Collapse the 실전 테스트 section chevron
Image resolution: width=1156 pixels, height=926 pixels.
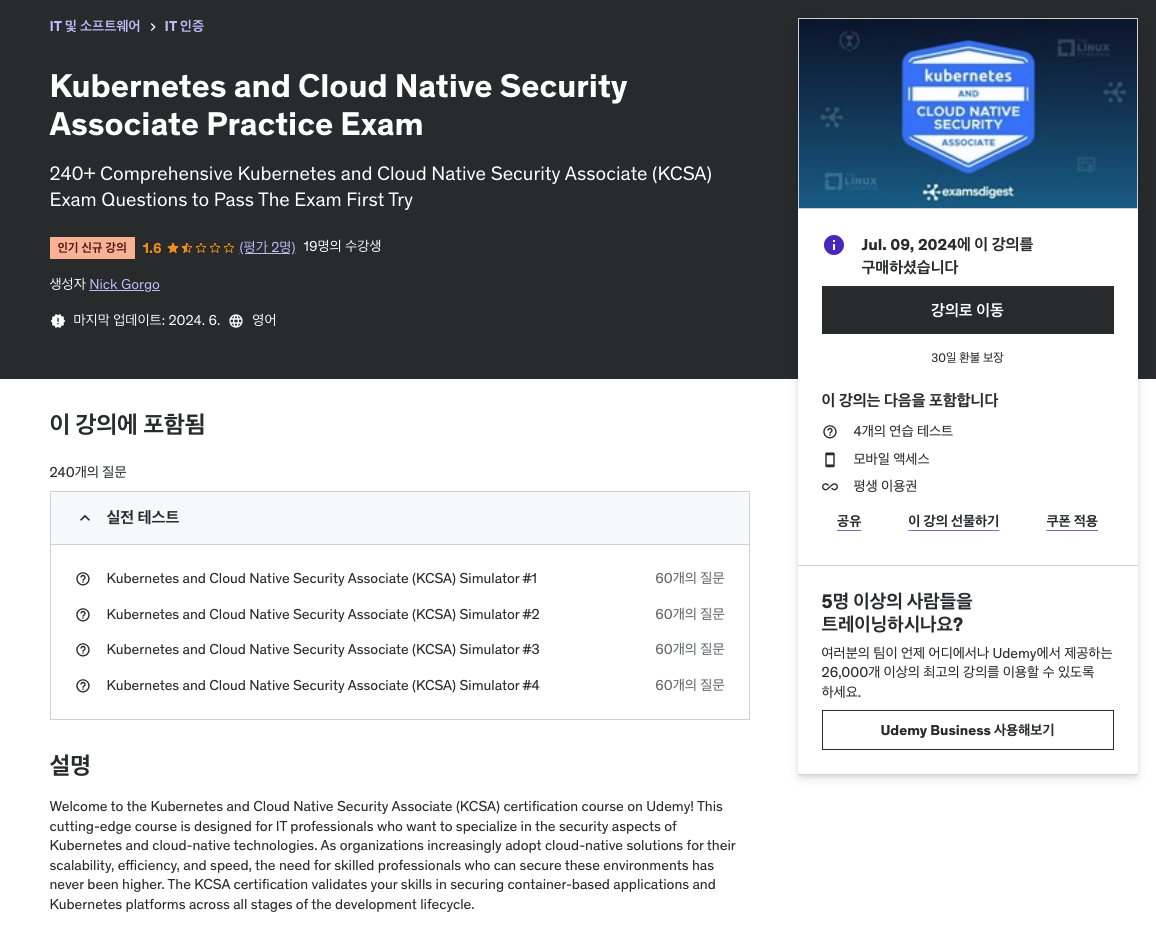coord(85,518)
